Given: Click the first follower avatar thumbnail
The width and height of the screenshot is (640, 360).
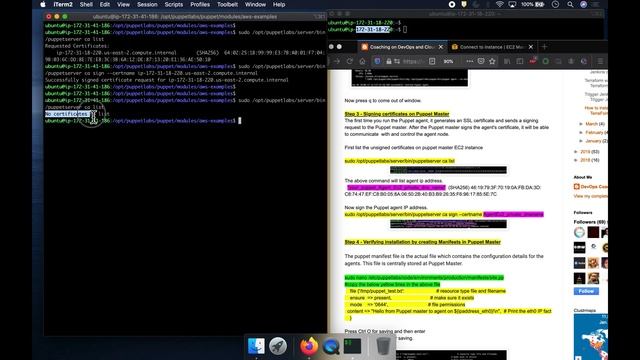Looking at the screenshot, I should [x=579, y=233].
